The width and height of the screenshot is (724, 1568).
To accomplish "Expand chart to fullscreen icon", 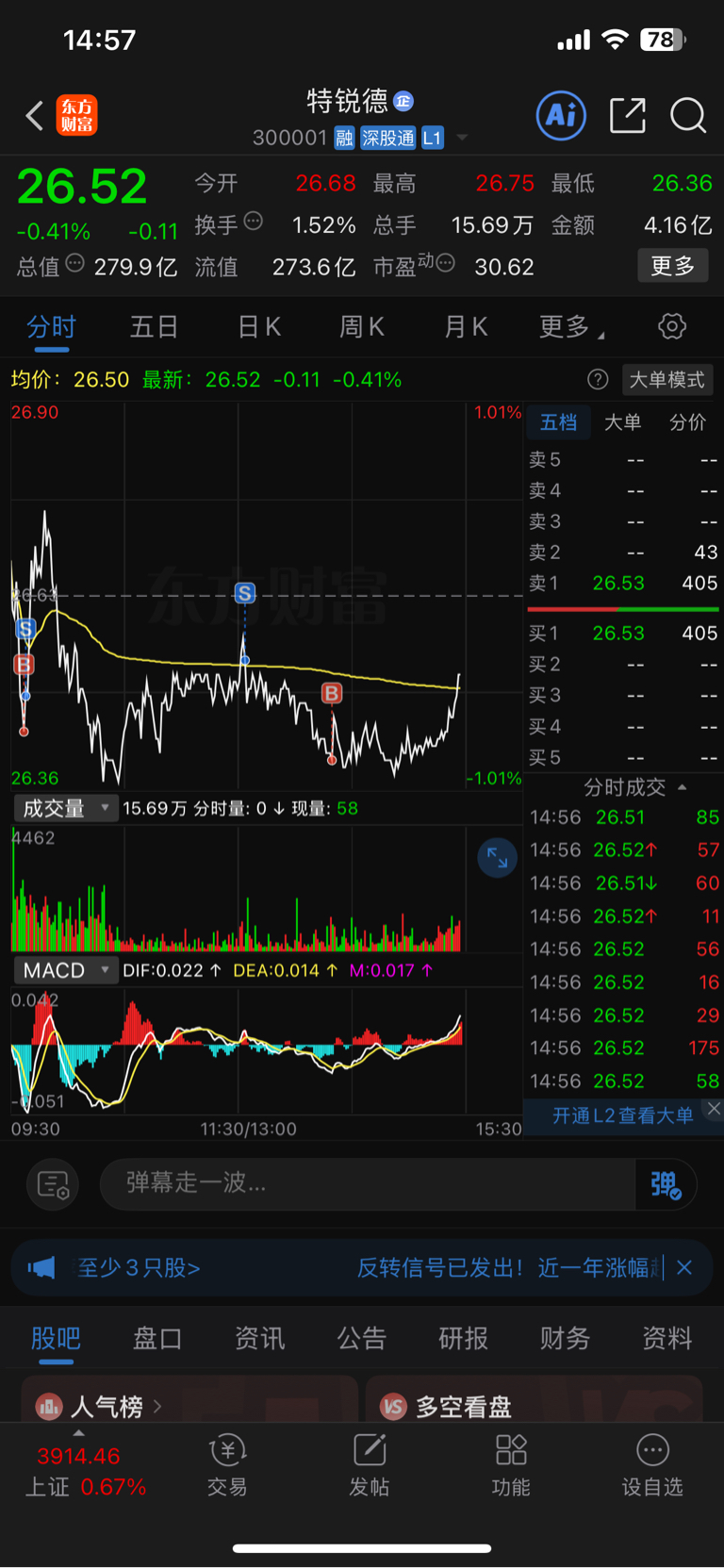I will click(x=497, y=858).
